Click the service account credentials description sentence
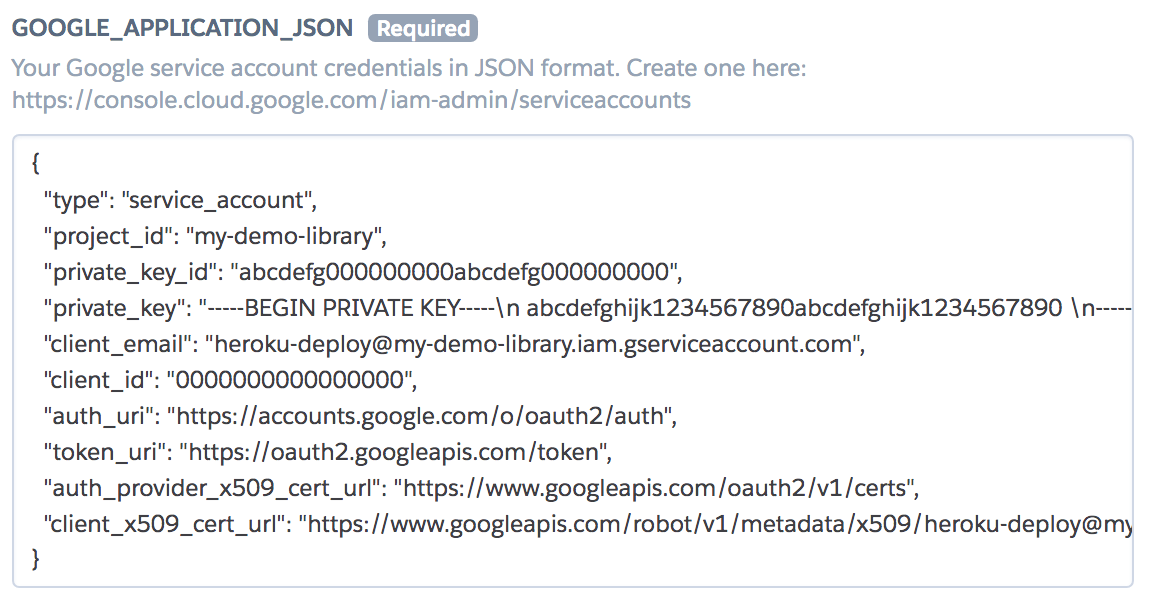 (x=409, y=68)
